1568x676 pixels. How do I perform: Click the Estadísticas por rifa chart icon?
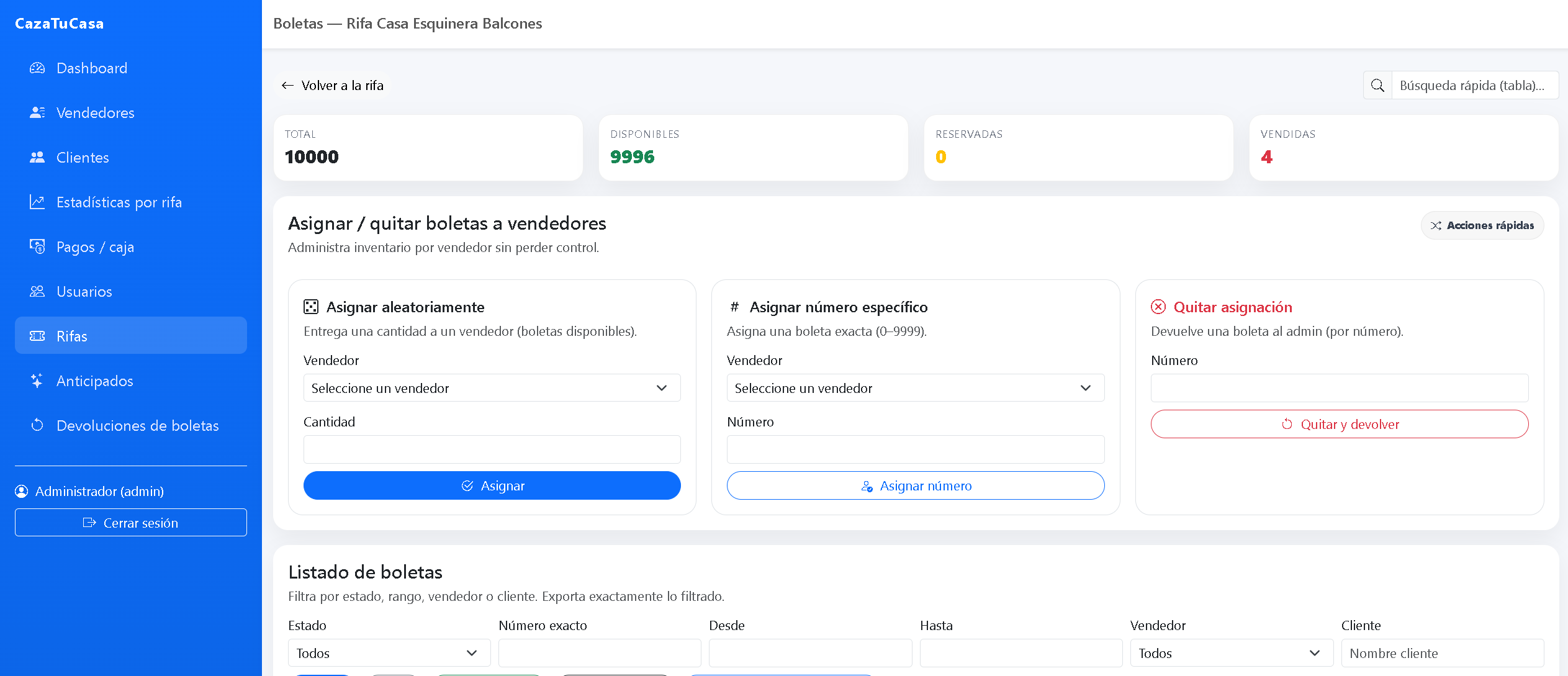pyautogui.click(x=37, y=202)
